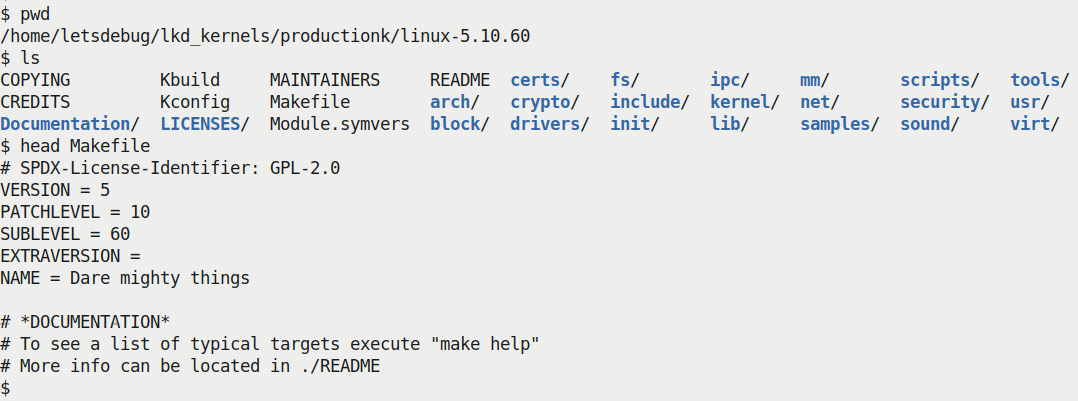
Task: Click the security/ directory entry
Action: coord(945,102)
